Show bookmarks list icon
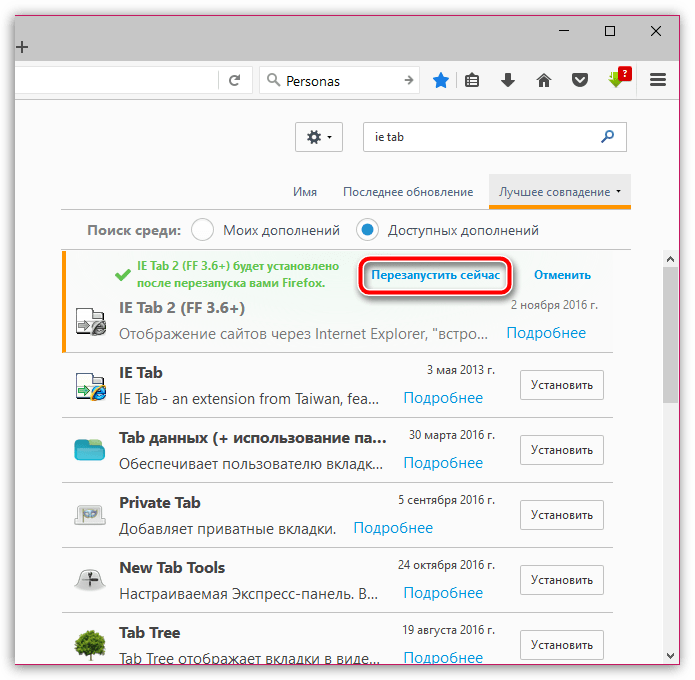The height and width of the screenshot is (680, 695). coord(472,80)
